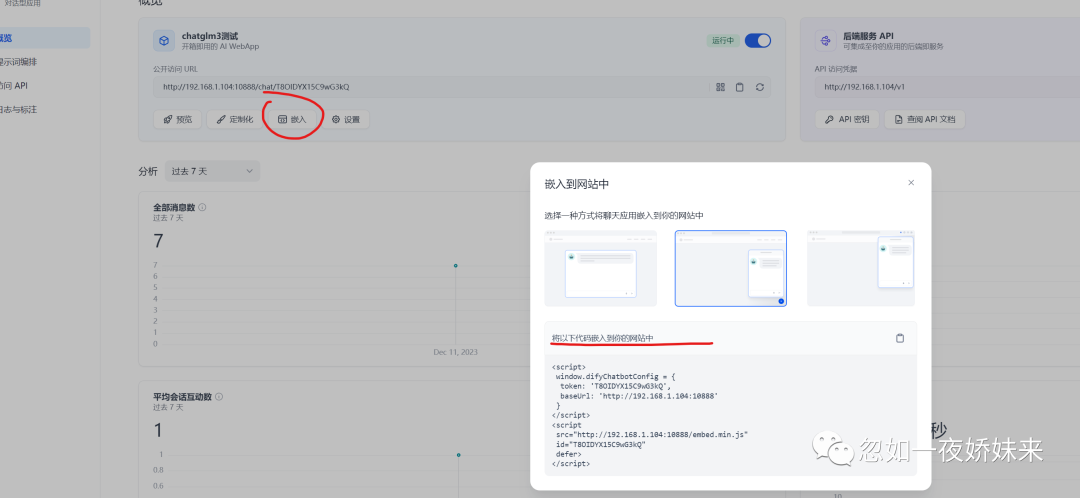Screen dimensions: 1080x498
Task: Click the 设置 button
Action: click(346, 119)
